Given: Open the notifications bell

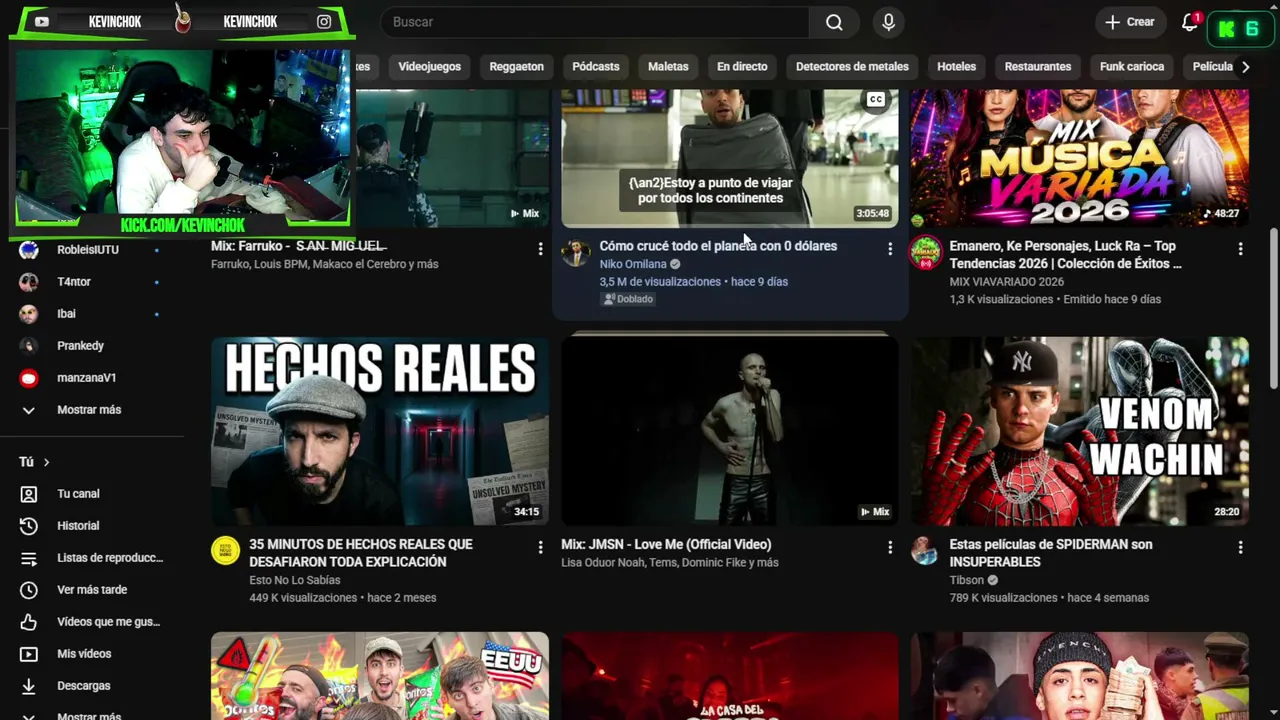Looking at the screenshot, I should (1190, 22).
